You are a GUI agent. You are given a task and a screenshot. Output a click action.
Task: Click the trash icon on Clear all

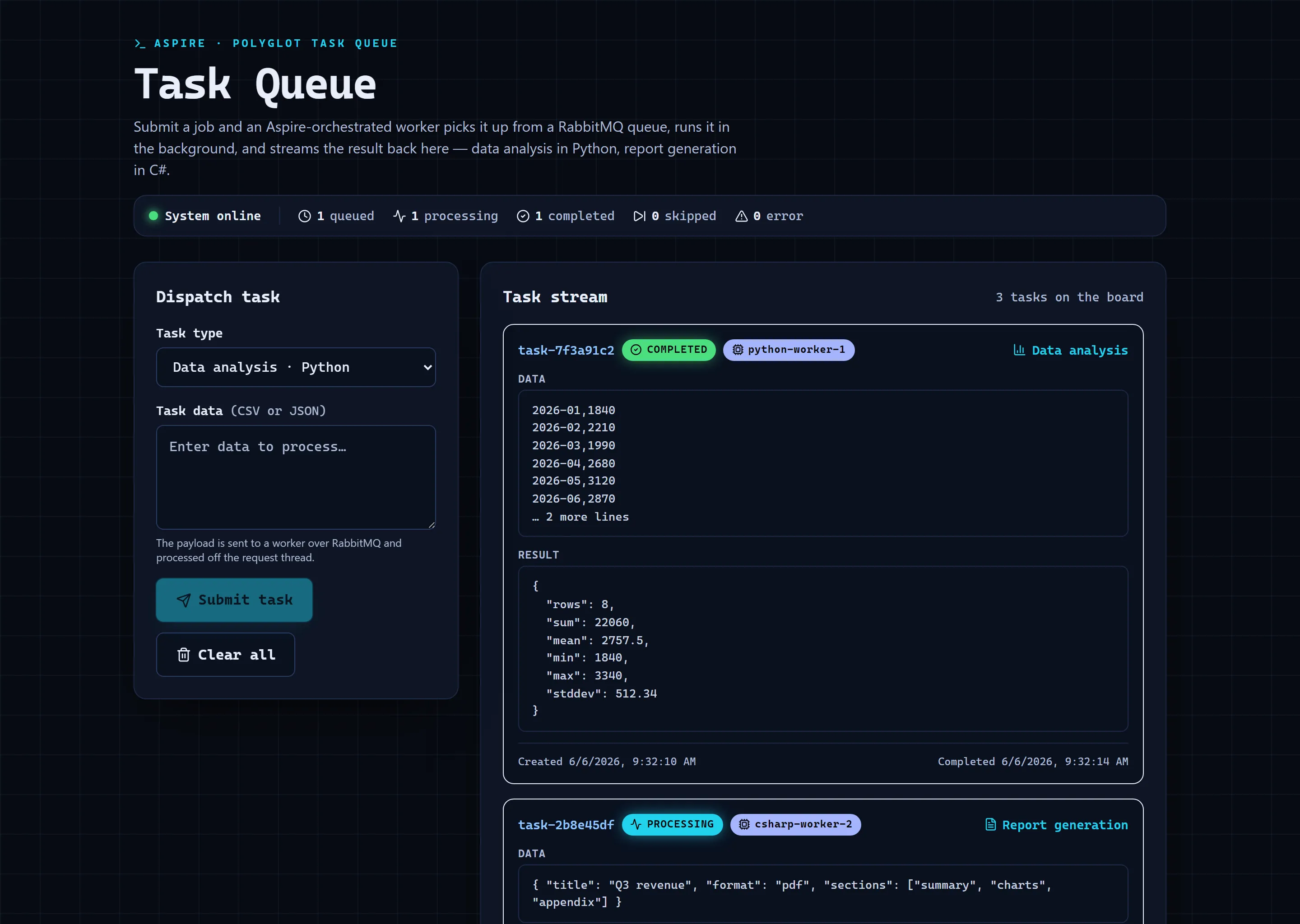[183, 655]
